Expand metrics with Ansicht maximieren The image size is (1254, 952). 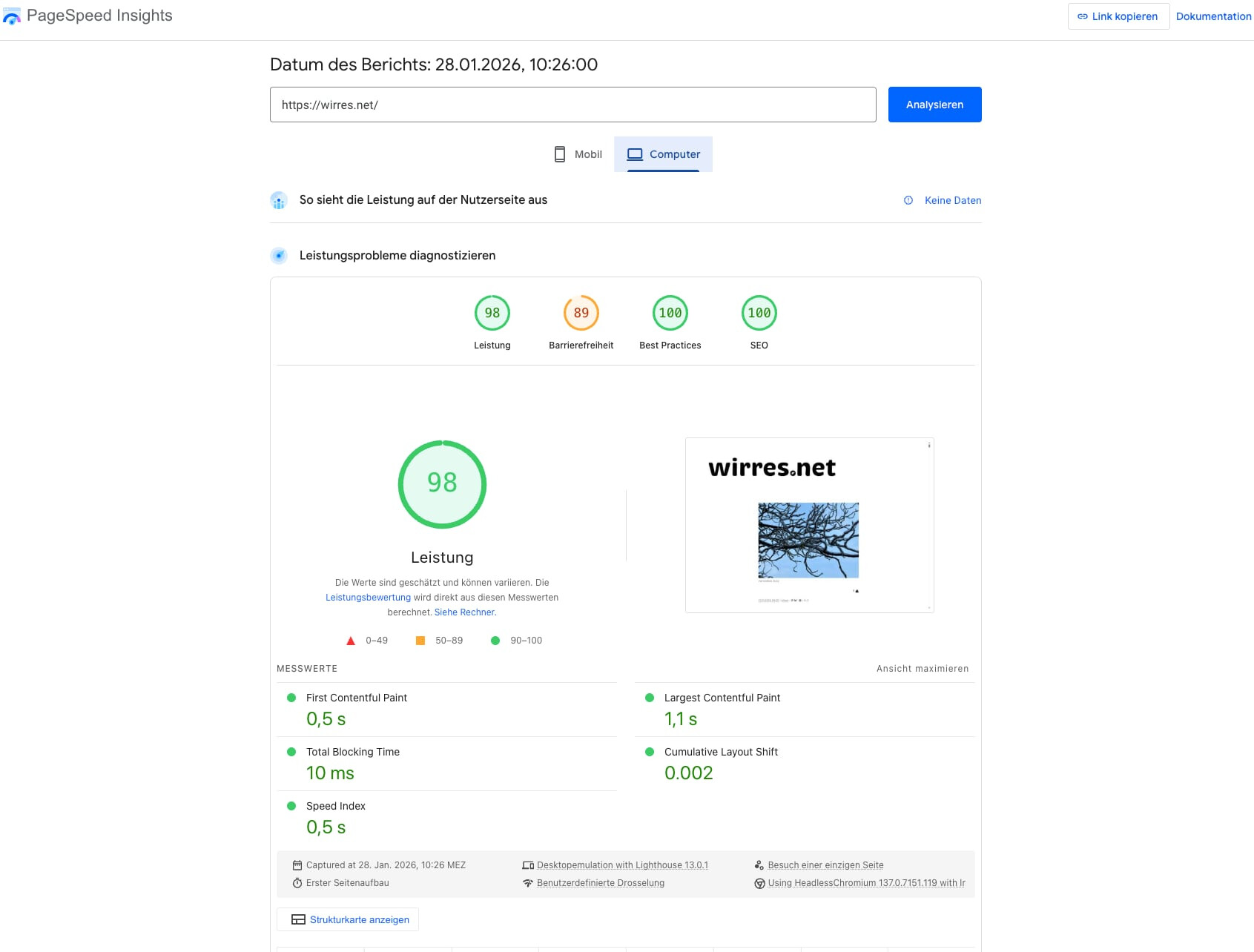(922, 669)
